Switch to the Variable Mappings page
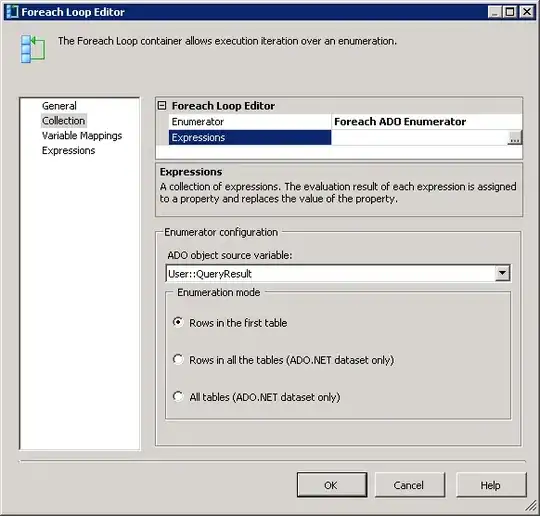The width and height of the screenshot is (540, 516). click(82, 136)
